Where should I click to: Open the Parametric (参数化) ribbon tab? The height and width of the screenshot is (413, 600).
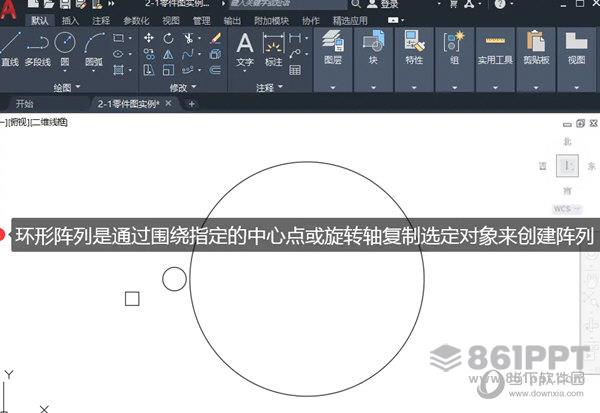tap(136, 20)
